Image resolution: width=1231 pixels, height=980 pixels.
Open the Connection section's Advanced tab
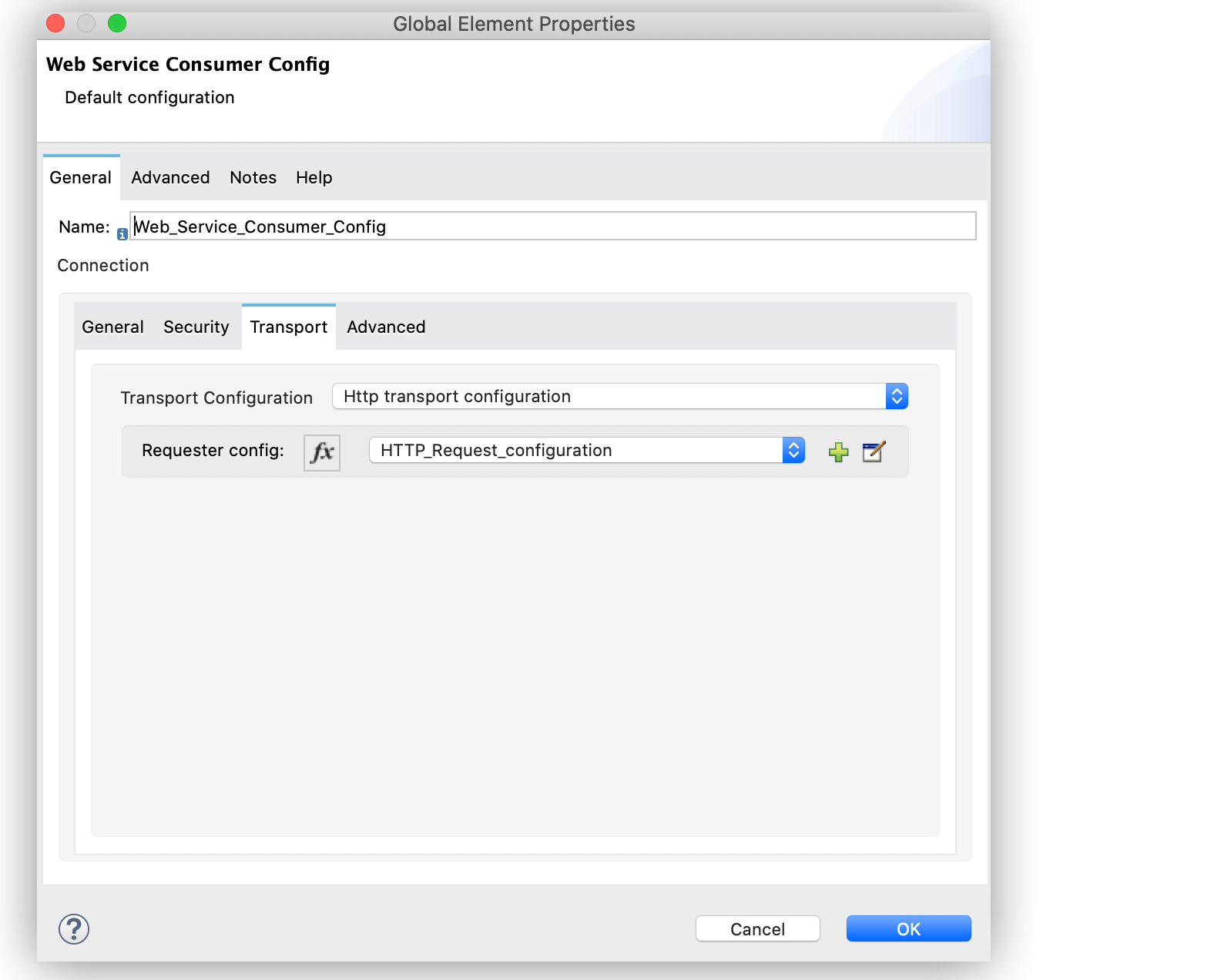coord(386,327)
